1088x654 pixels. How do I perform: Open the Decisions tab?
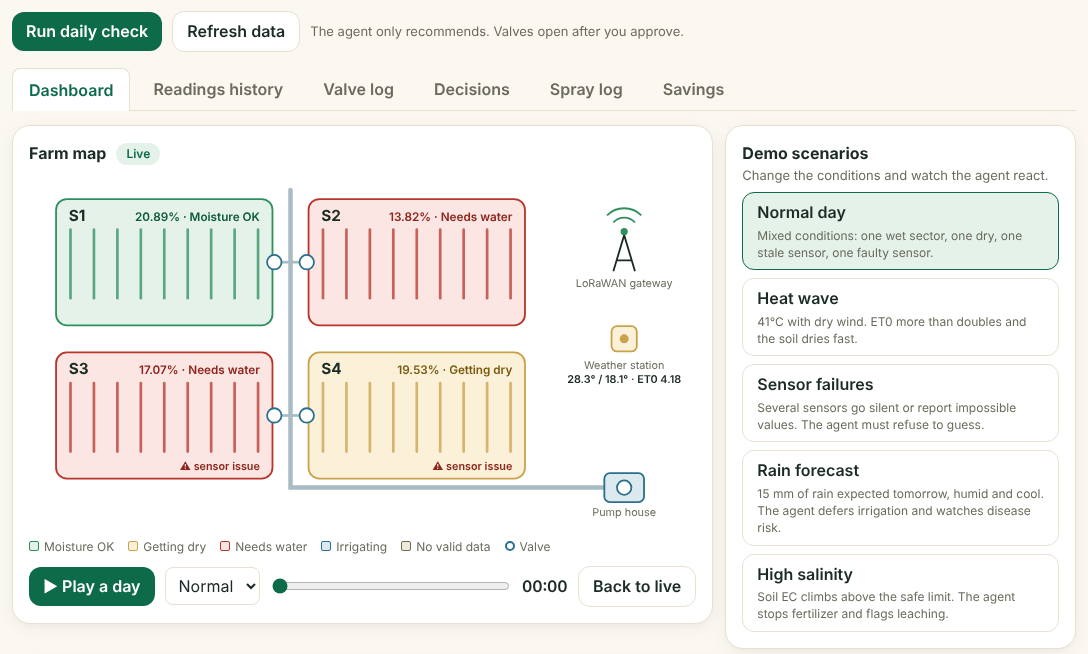pos(471,89)
